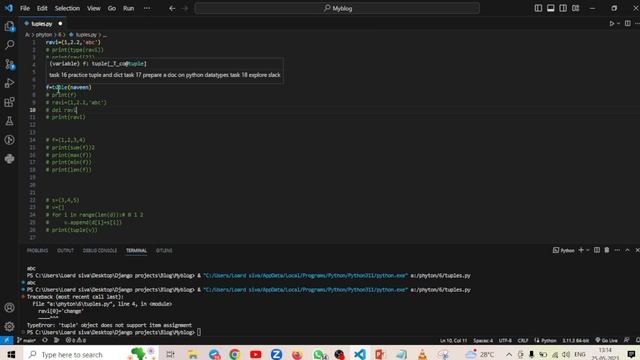Click Go Live in the status bar

pos(607,340)
